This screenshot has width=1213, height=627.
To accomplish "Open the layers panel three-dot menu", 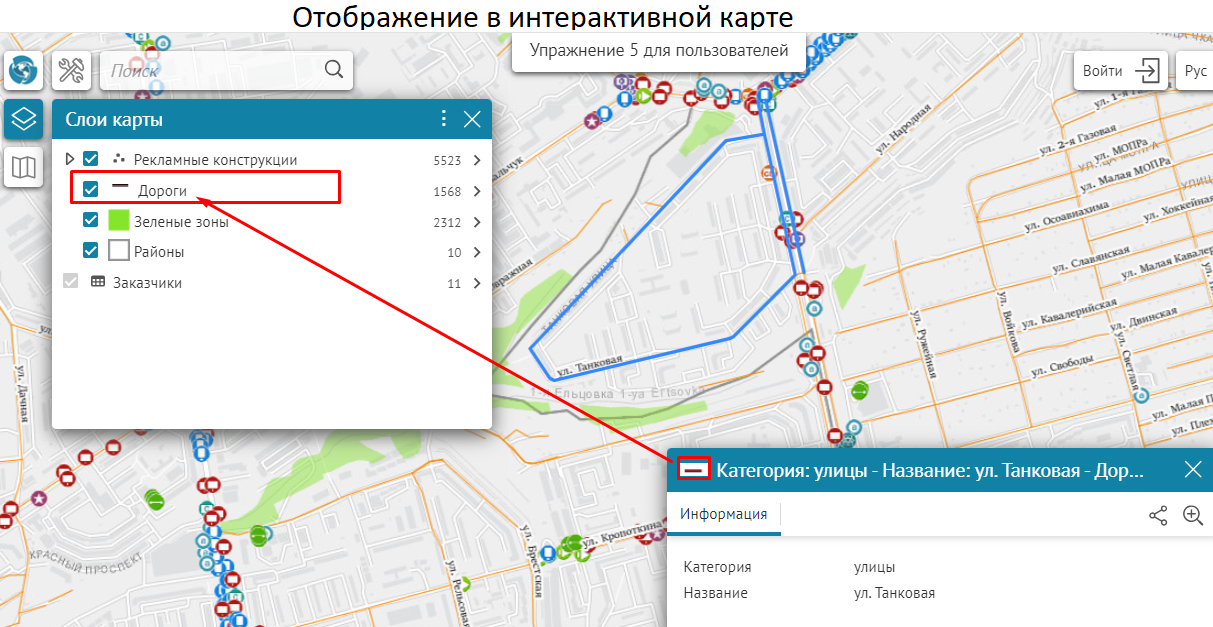I will point(444,119).
